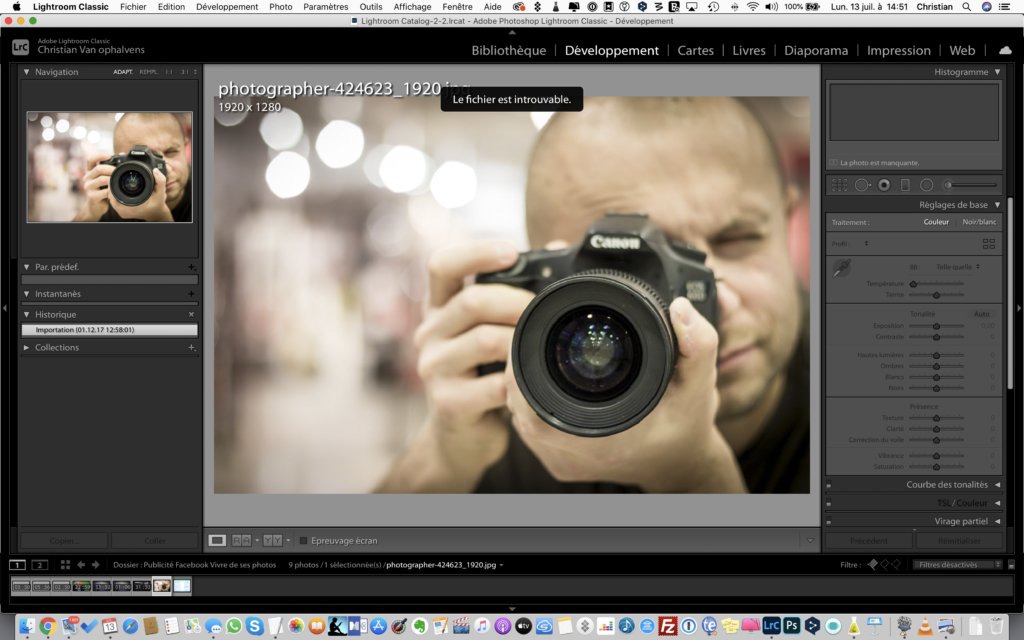1024x640 pixels.
Task: Select the Crop overlay tool icon
Action: pos(839,185)
